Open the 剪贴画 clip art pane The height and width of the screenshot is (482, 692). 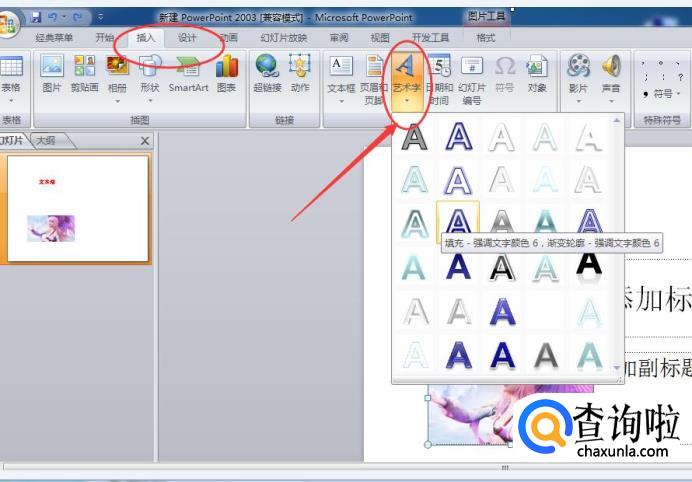pos(84,73)
